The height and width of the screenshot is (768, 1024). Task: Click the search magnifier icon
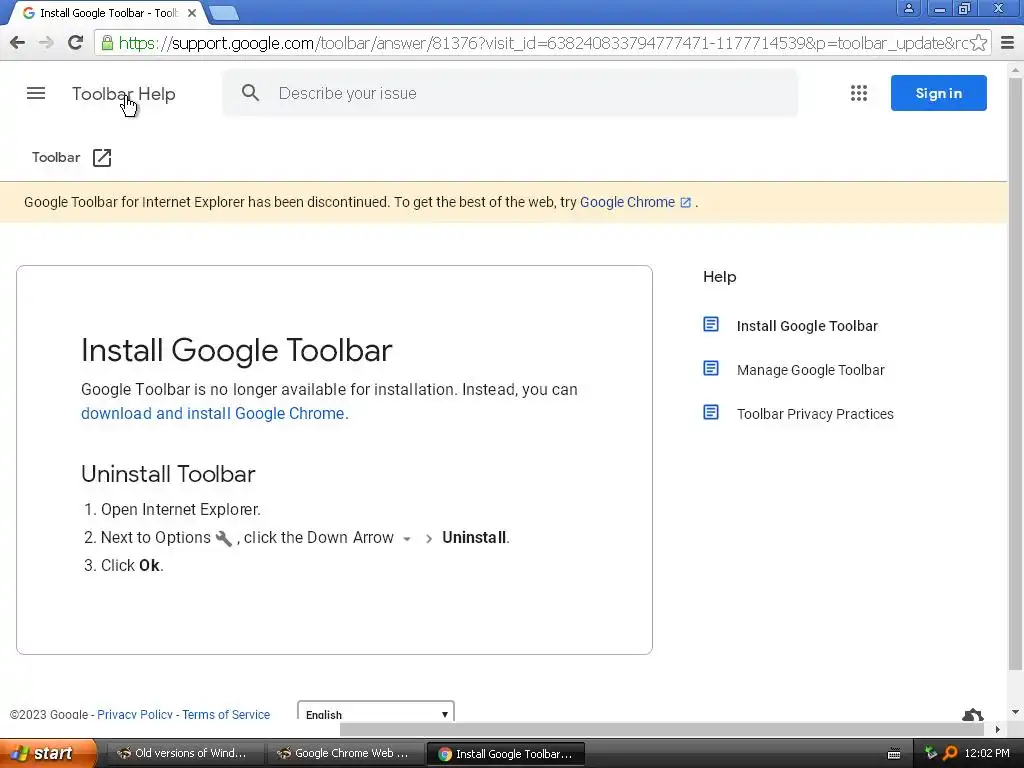tap(250, 93)
